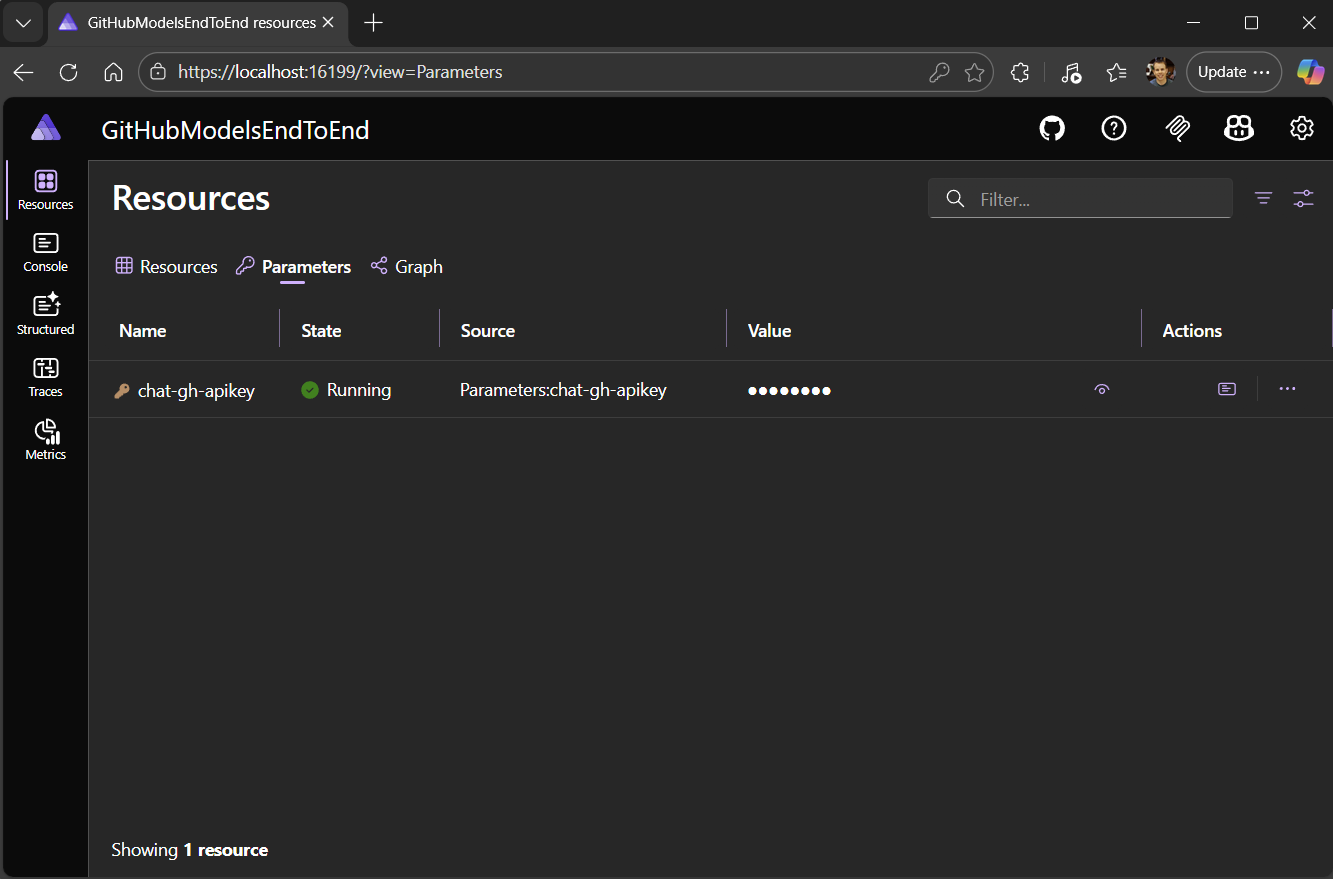Screen dimensions: 1333x879
Task: Open the Metrics page in sidebar
Action: pyautogui.click(x=45, y=440)
